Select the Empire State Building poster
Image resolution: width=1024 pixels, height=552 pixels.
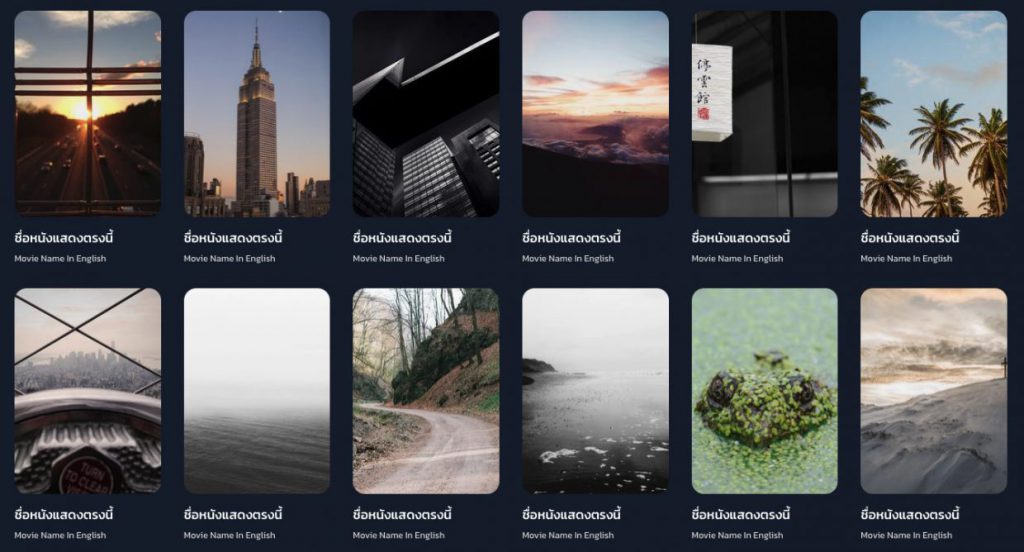[257, 113]
